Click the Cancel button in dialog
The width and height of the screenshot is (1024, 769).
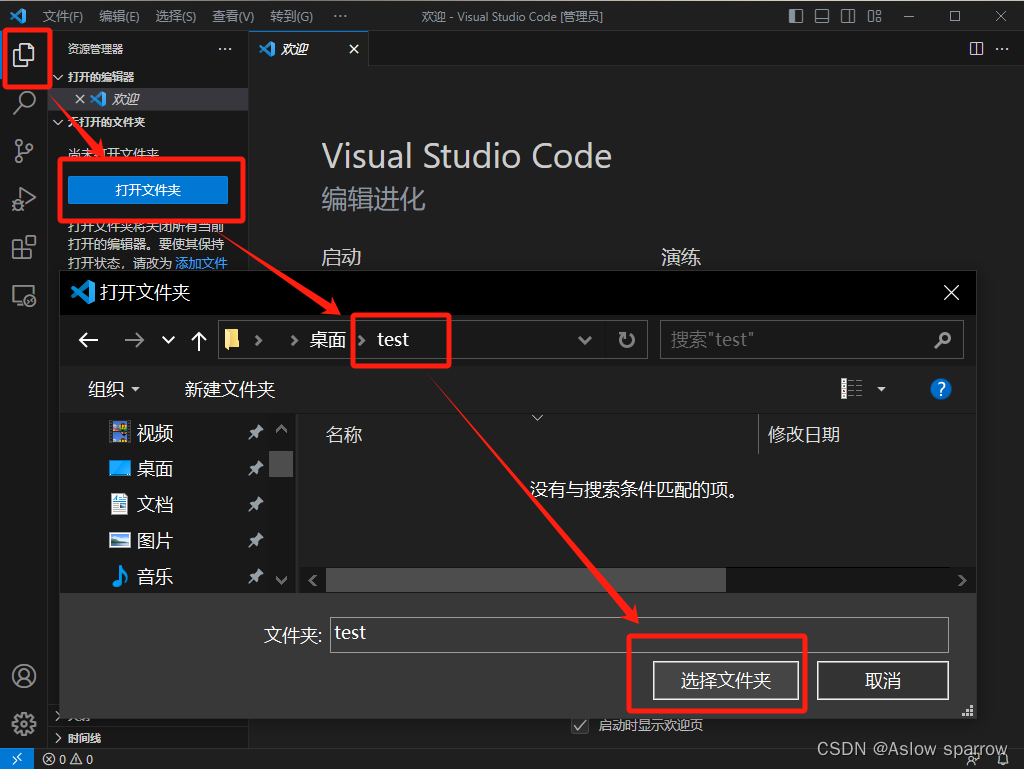coord(882,680)
